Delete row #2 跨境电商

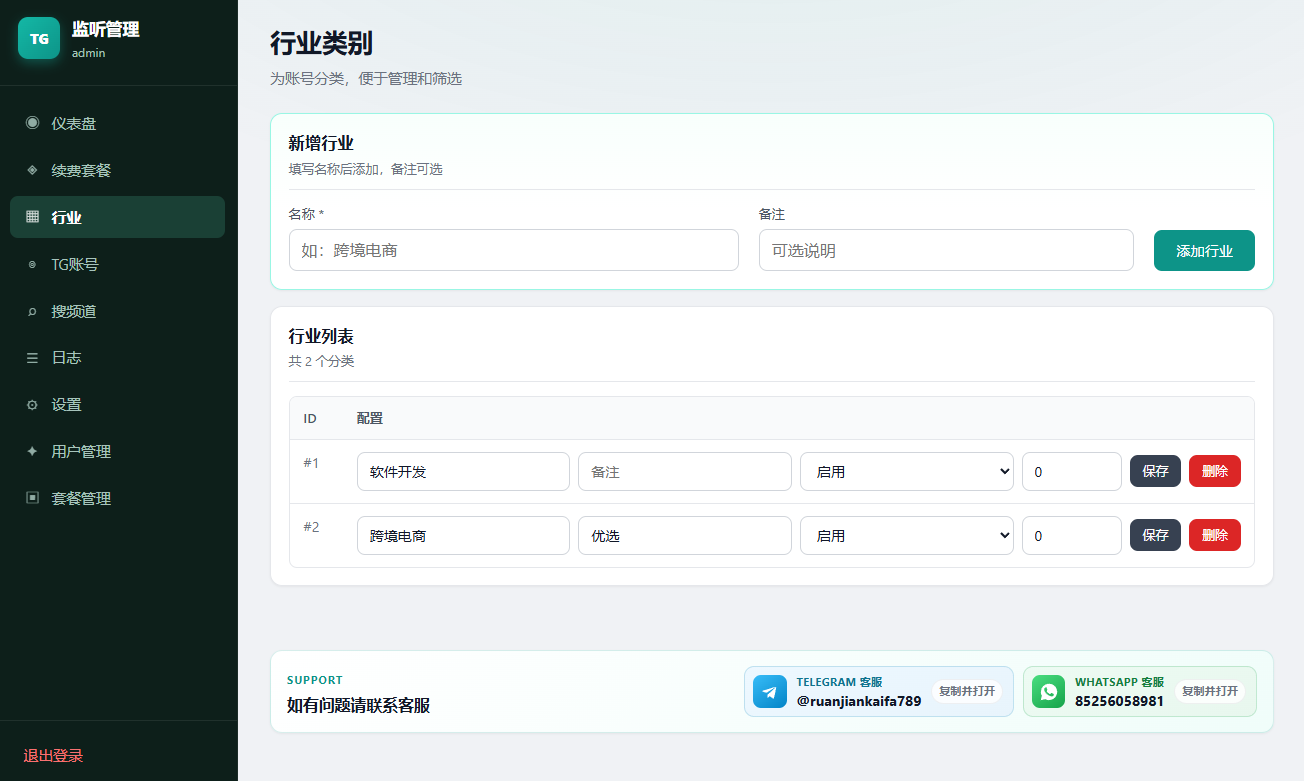[1215, 535]
